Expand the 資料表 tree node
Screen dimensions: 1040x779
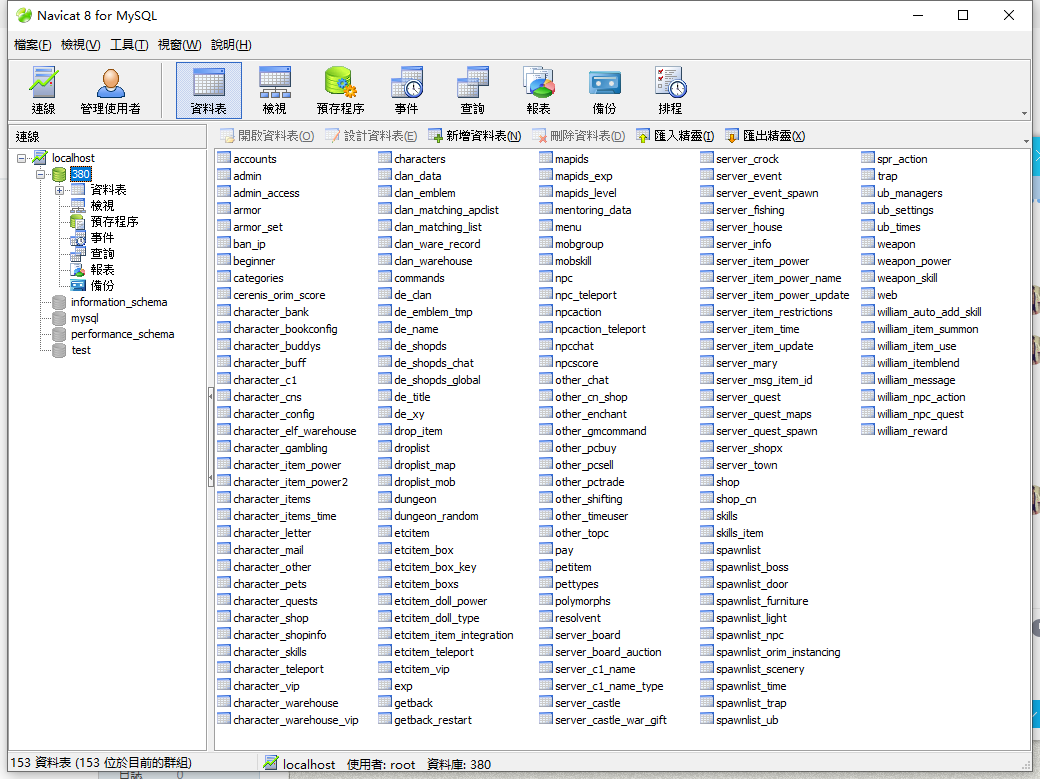pyautogui.click(x=59, y=190)
